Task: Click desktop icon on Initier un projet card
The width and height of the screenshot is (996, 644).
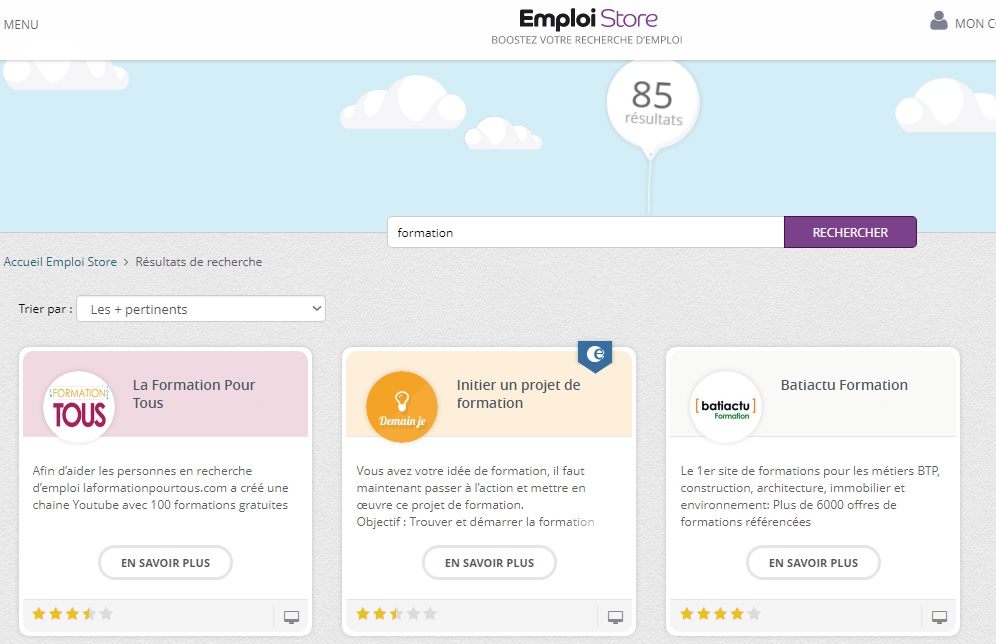Action: 616,617
